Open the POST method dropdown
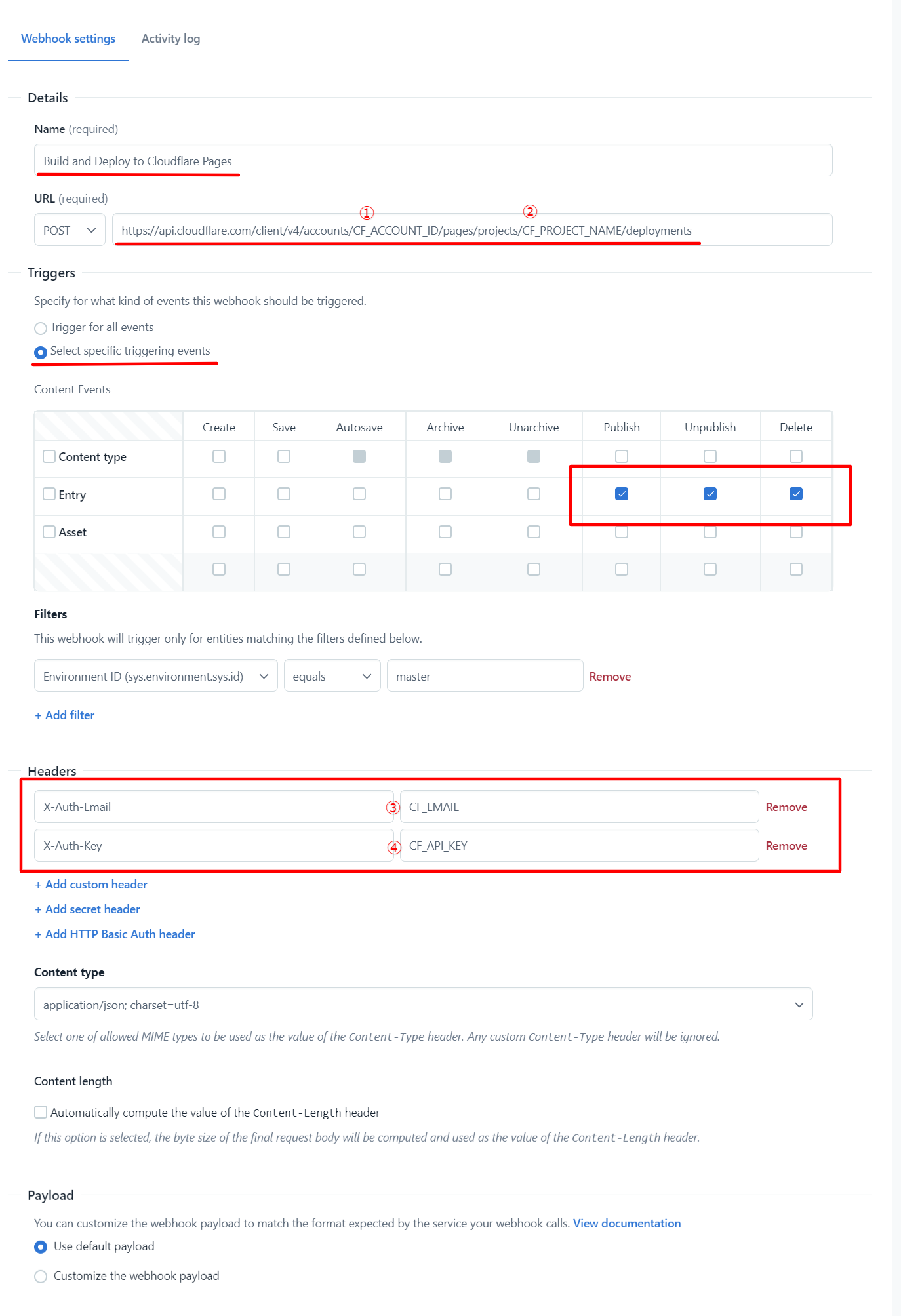 pyautogui.click(x=70, y=230)
